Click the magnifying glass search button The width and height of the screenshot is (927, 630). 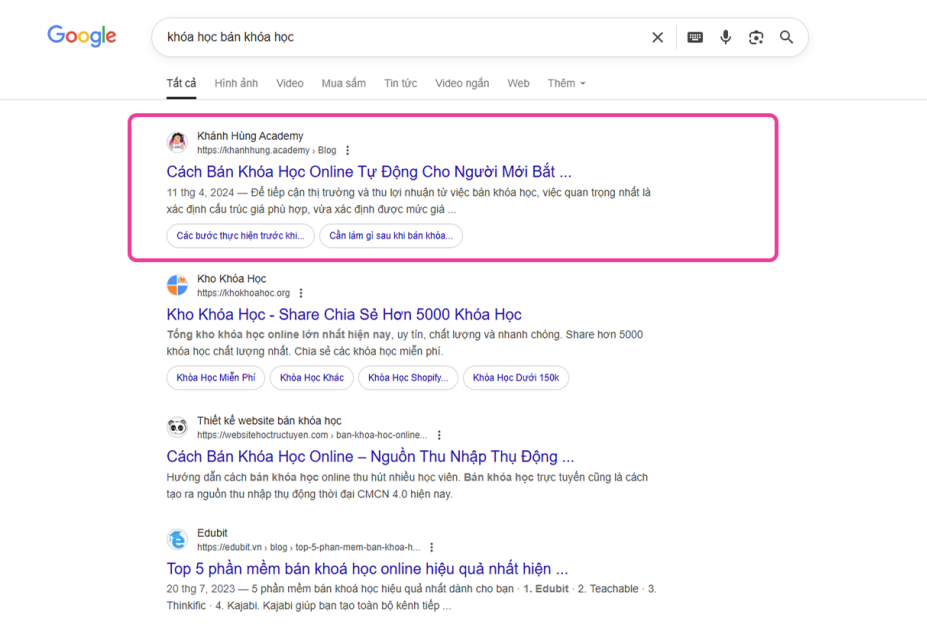pyautogui.click(x=787, y=37)
